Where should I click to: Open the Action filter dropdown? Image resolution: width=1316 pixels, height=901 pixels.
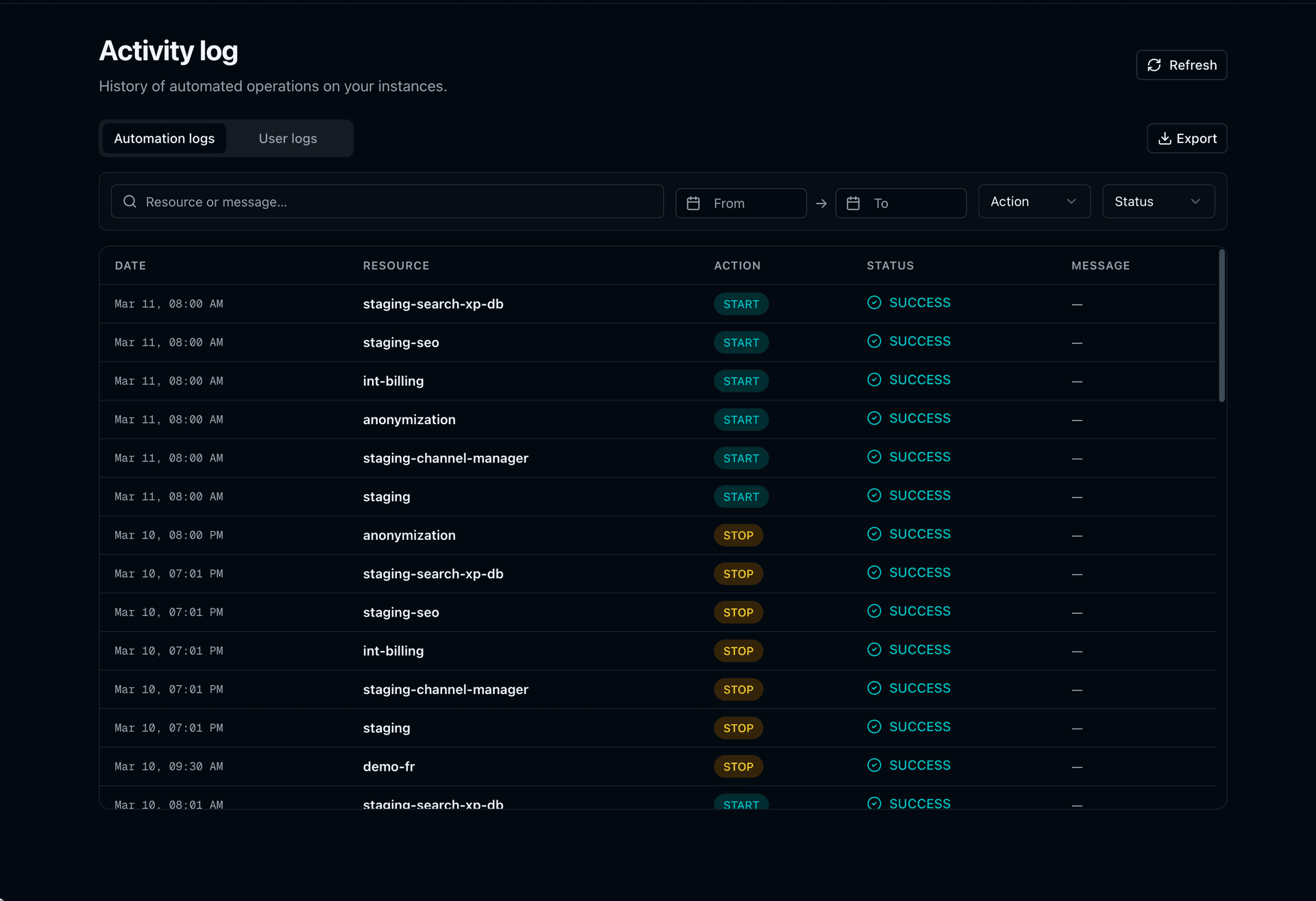tap(1034, 201)
